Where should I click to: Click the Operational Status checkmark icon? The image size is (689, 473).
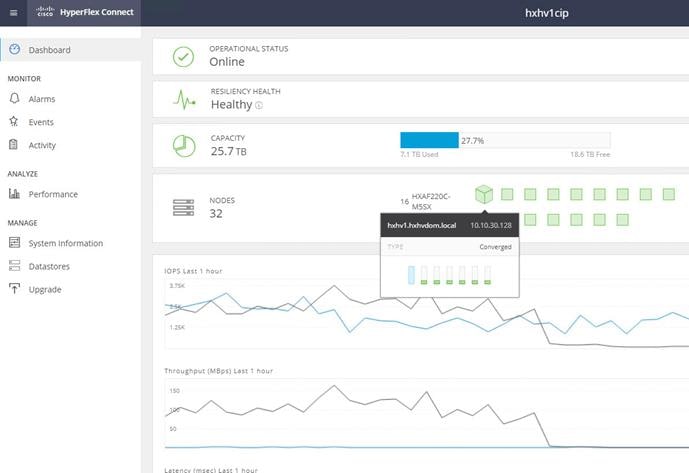183,57
